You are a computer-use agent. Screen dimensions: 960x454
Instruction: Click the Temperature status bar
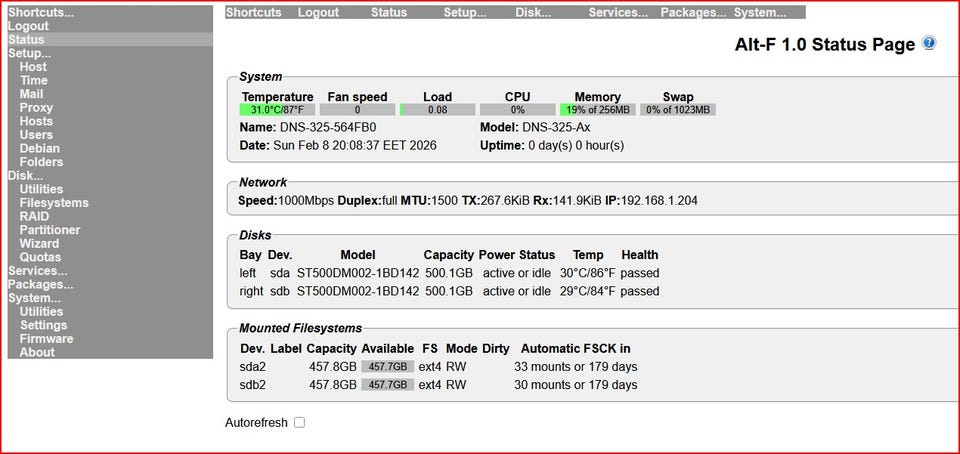point(277,110)
